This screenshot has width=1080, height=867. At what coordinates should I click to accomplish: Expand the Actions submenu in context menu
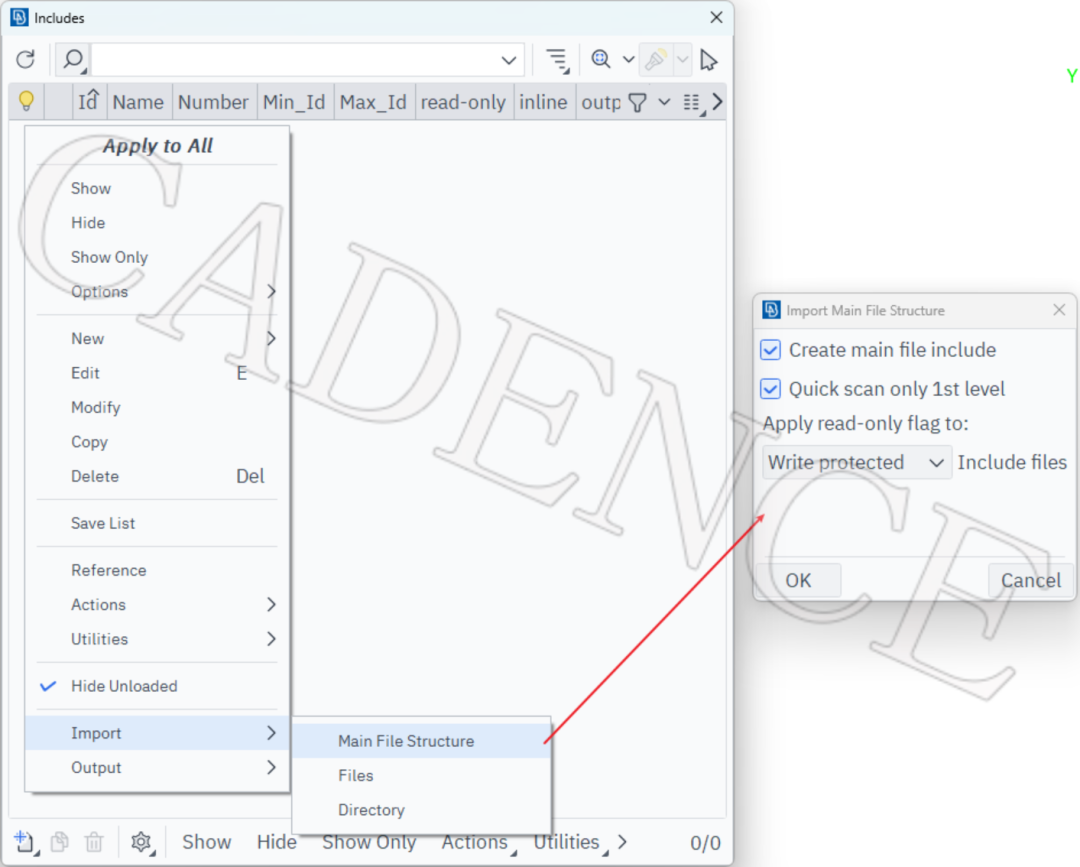click(157, 605)
